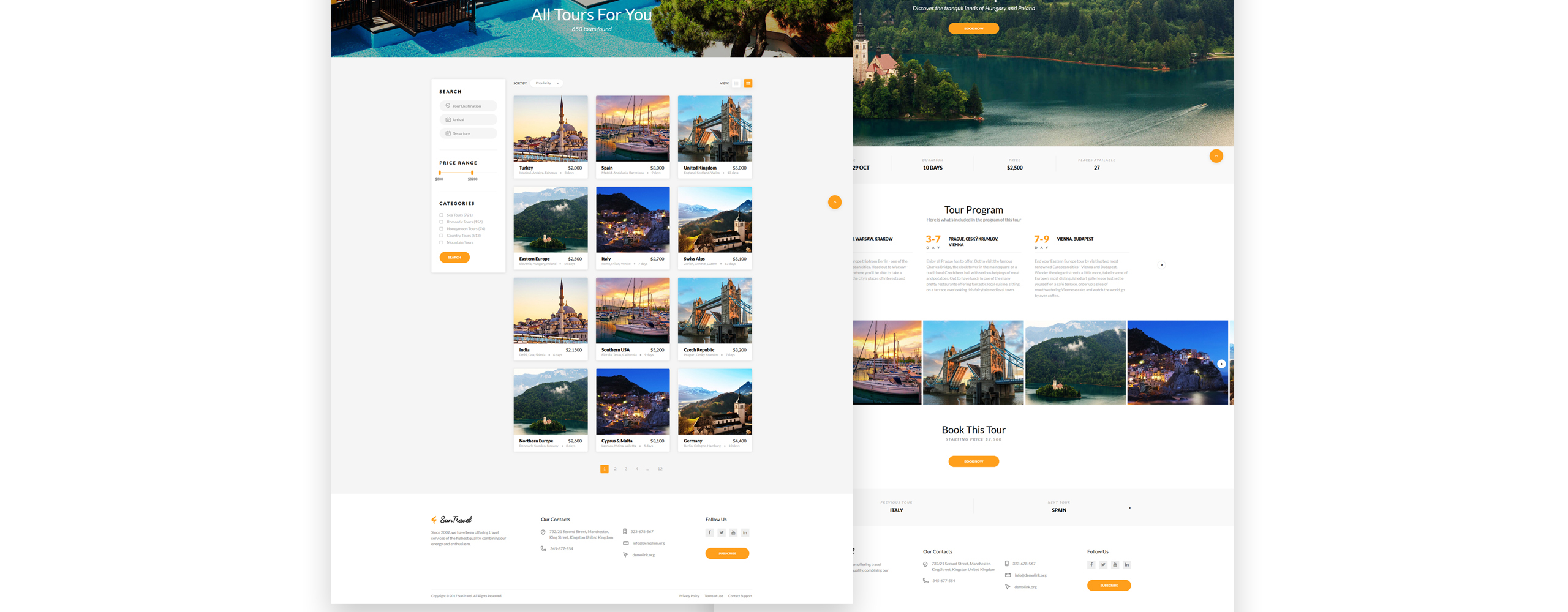Go to results page 2
1568x612 pixels.
615,469
